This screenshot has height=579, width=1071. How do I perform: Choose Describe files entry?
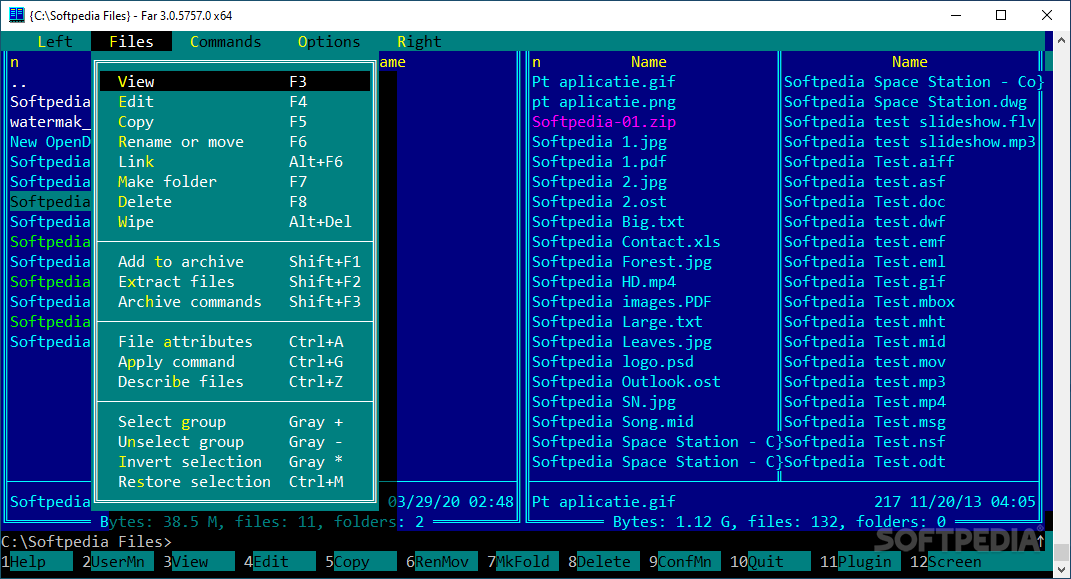(235, 382)
